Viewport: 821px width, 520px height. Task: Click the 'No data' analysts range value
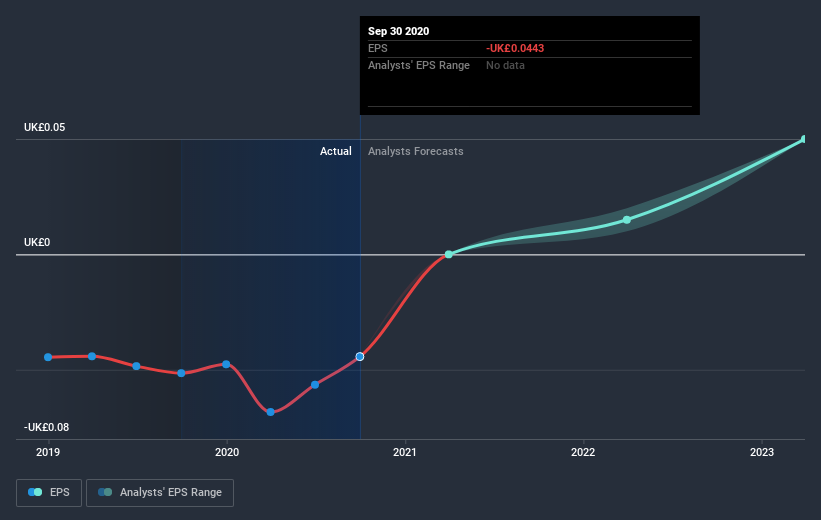click(x=505, y=65)
